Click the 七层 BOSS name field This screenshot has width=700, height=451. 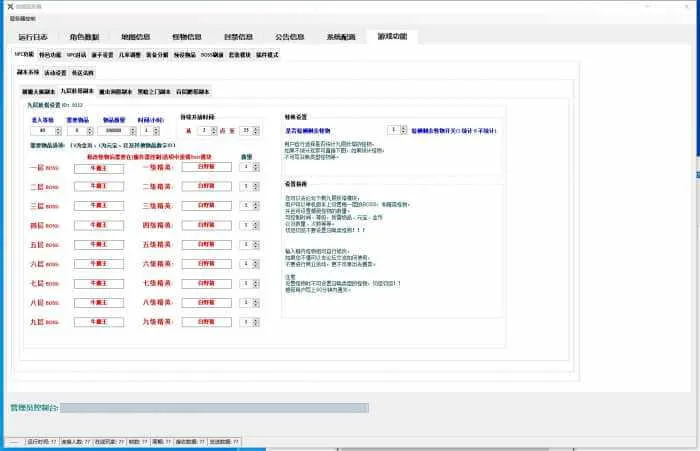tap(99, 284)
